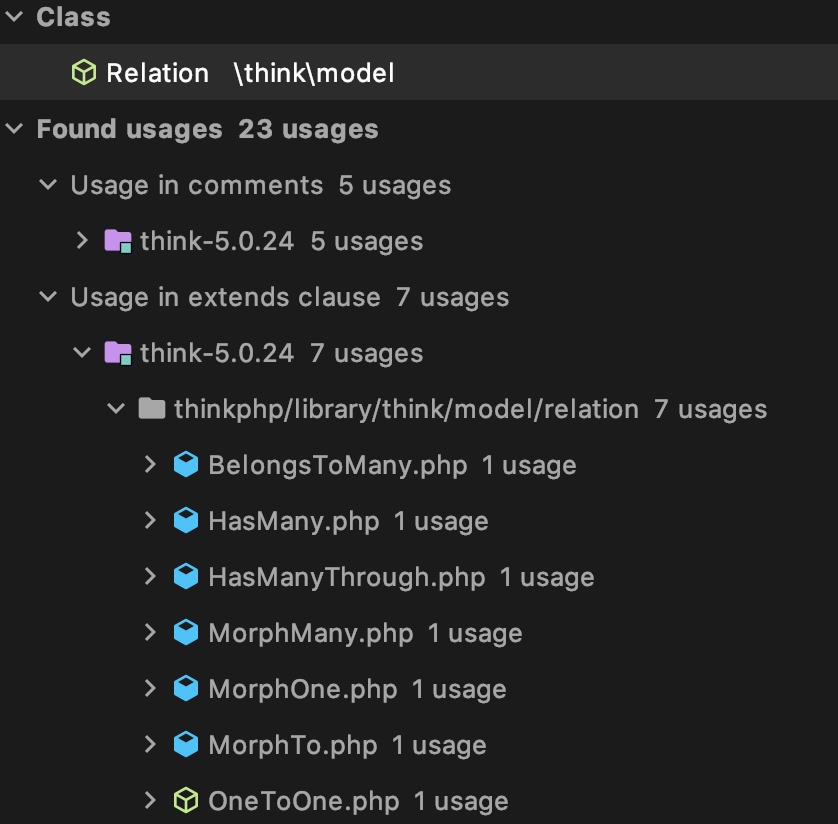Collapse Usage in extends clause group
The image size is (838, 824).
tap(48, 297)
